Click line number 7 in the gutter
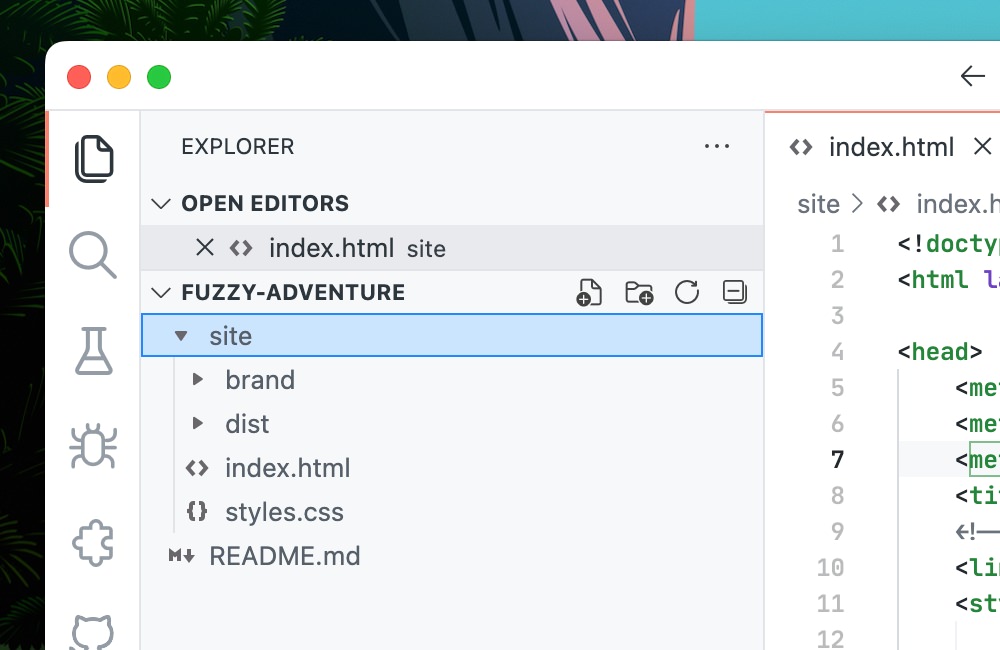1000x650 pixels. point(837,459)
